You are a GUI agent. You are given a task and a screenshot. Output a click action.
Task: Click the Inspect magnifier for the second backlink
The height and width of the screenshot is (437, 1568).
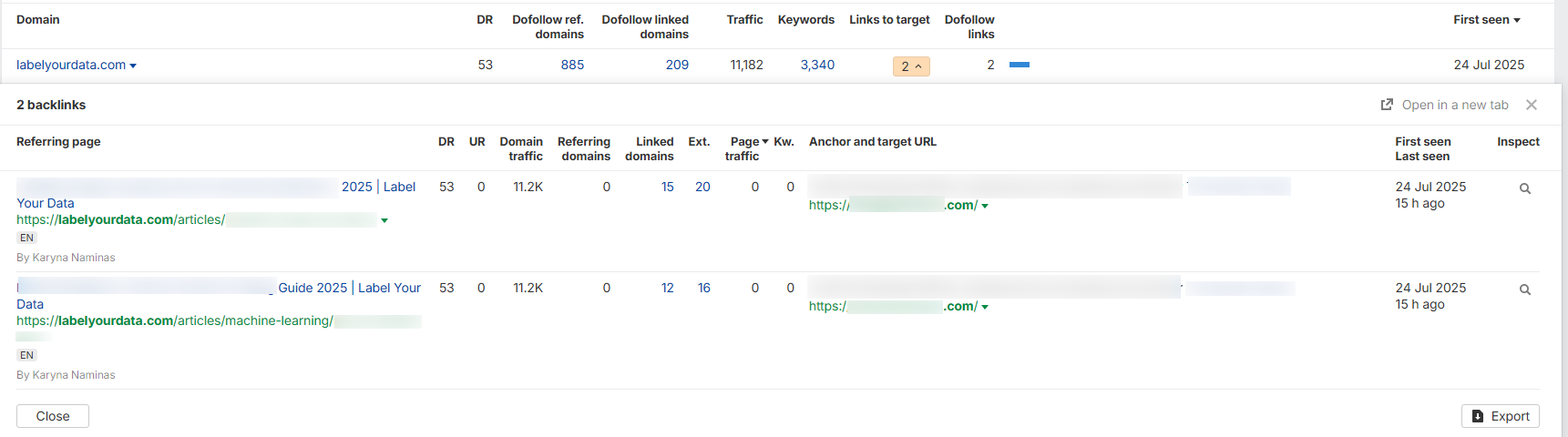click(x=1524, y=290)
